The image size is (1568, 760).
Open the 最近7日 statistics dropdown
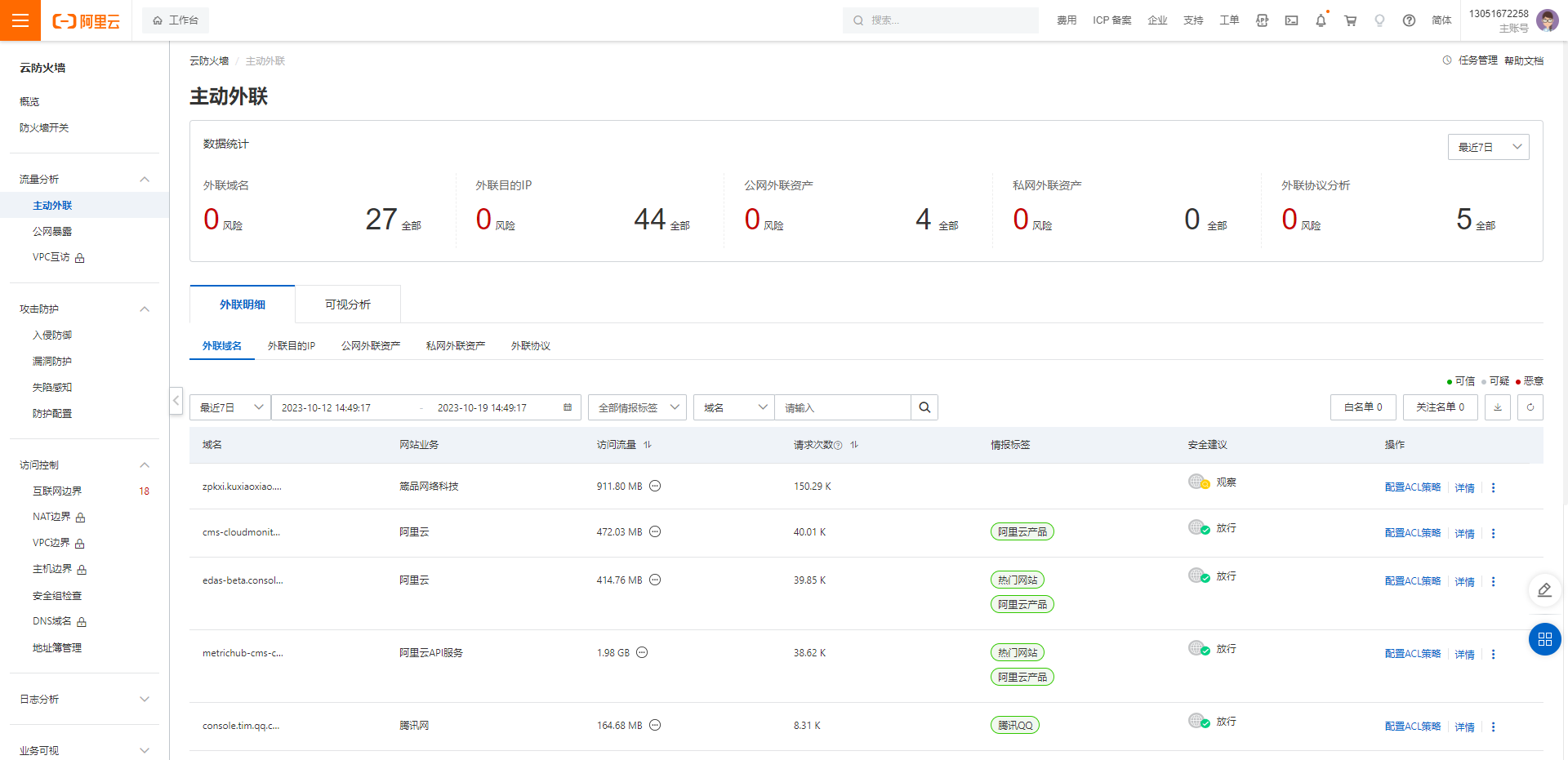coord(1488,147)
